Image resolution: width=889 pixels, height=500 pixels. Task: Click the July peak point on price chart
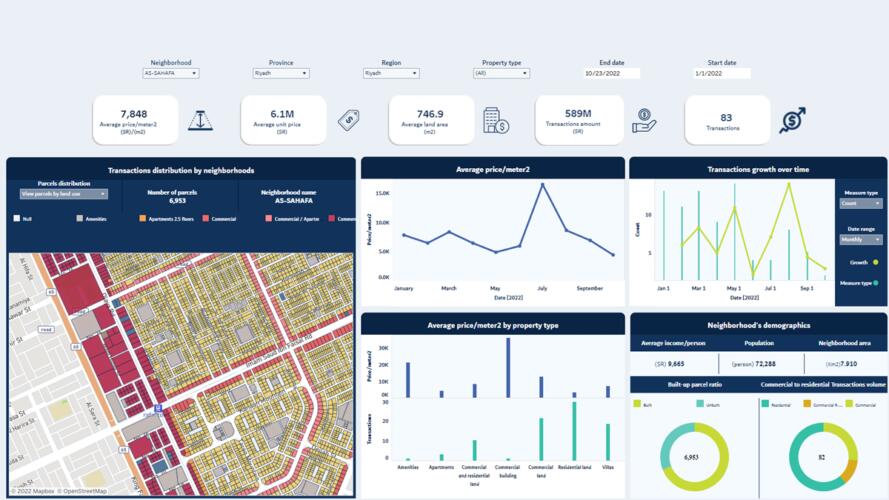tap(542, 185)
